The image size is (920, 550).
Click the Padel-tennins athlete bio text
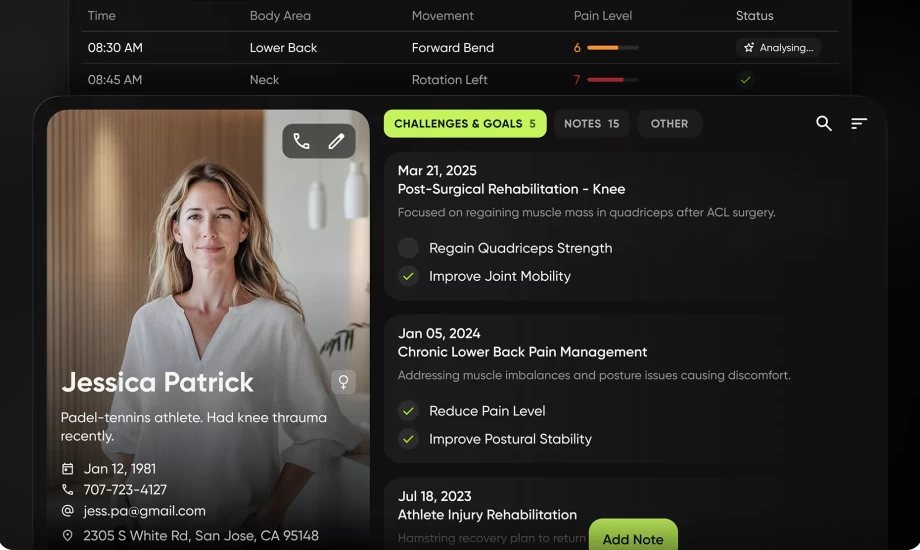click(x=194, y=427)
